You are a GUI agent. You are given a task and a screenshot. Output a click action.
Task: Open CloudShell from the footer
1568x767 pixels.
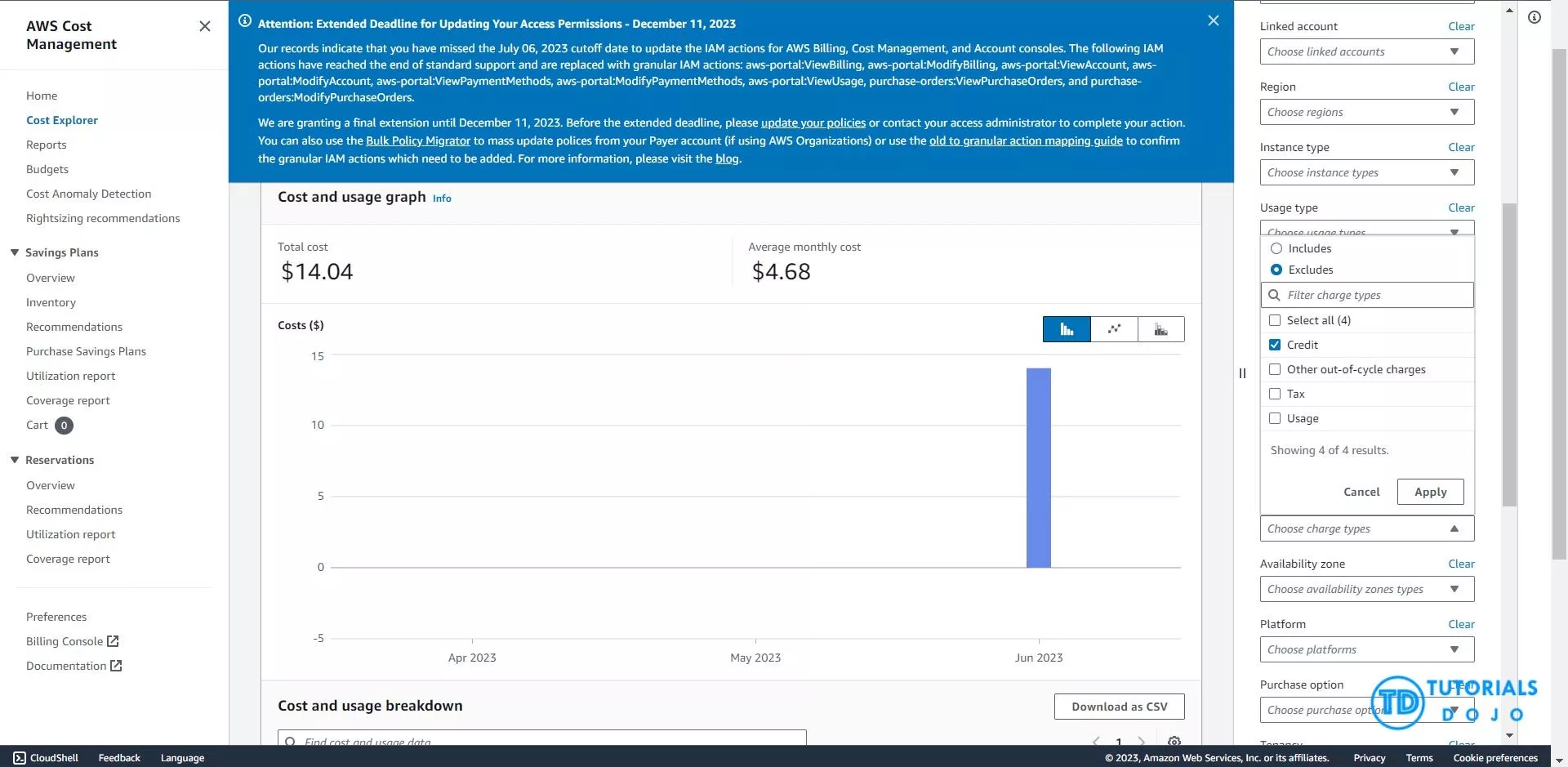[46, 758]
